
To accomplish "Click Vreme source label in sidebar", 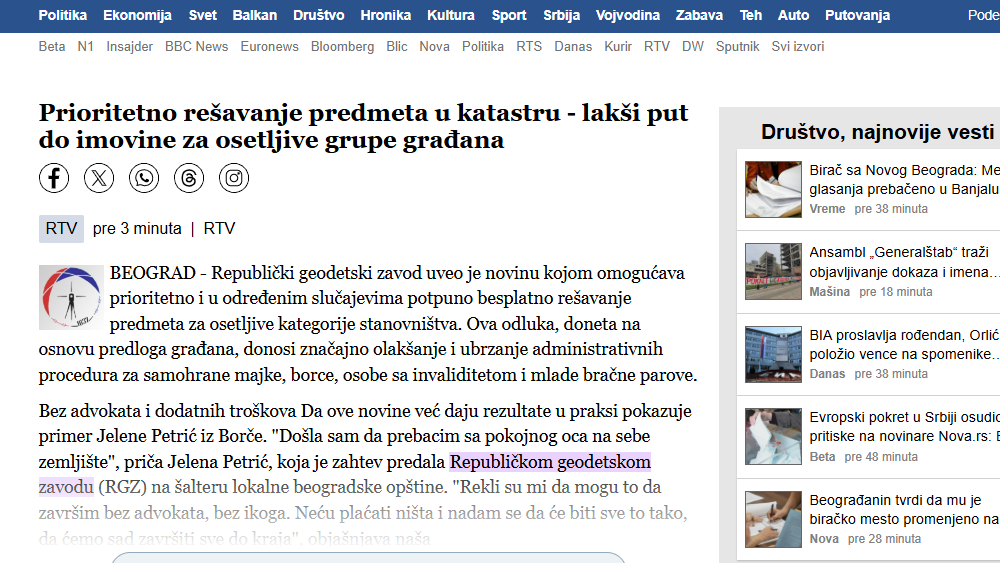I will click(x=827, y=208).
